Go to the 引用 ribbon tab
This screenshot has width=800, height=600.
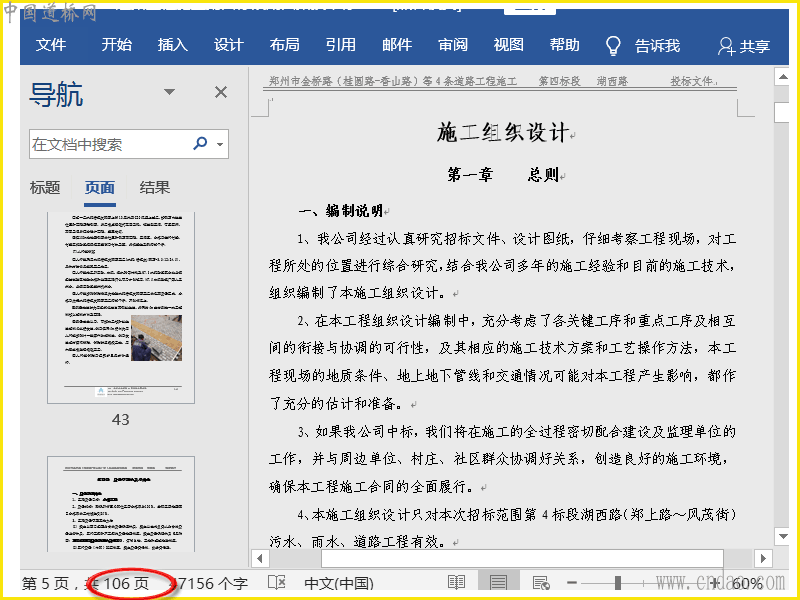(x=341, y=45)
